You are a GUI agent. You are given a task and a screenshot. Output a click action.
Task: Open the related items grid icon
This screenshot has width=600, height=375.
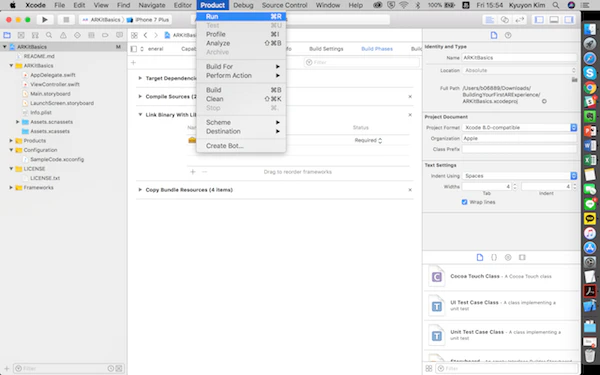tap(134, 35)
